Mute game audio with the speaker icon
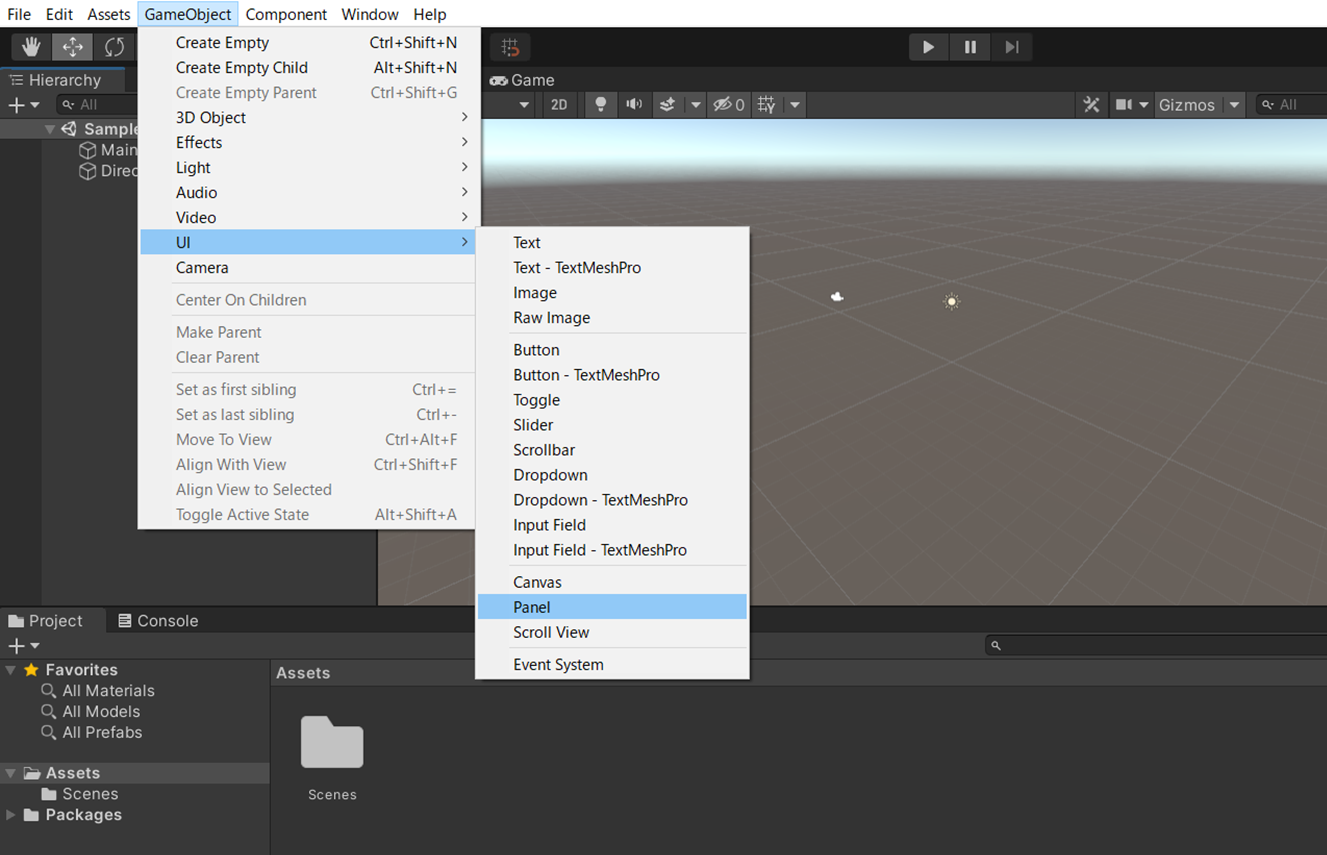 click(633, 104)
